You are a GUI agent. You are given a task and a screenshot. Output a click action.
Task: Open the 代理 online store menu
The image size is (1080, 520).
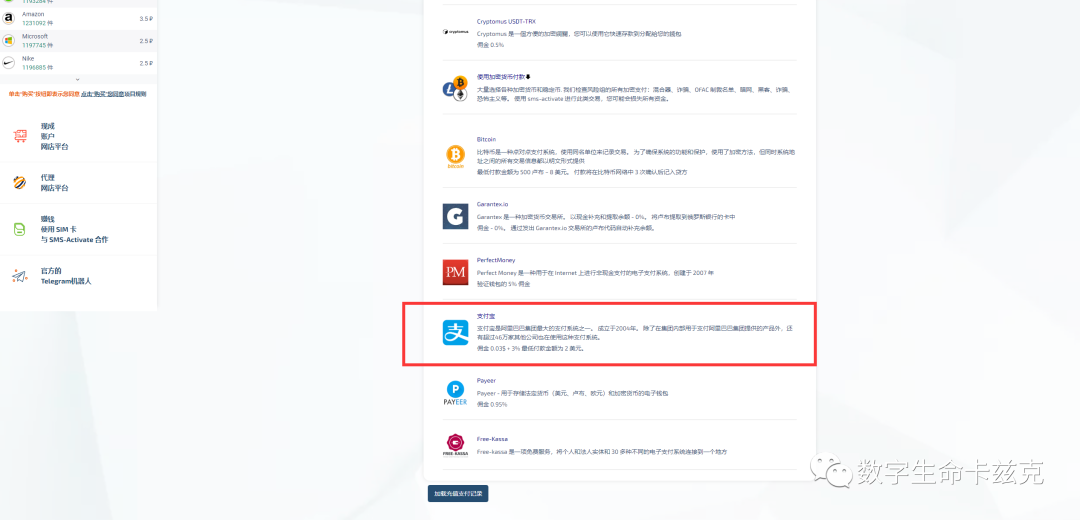55,183
